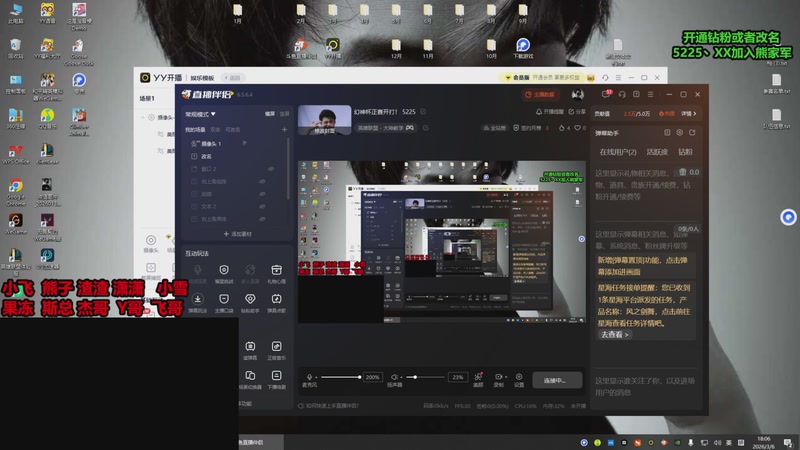Open the beauty filter (美颜) tool
Viewport: 800px width, 450px height.
click(478, 376)
